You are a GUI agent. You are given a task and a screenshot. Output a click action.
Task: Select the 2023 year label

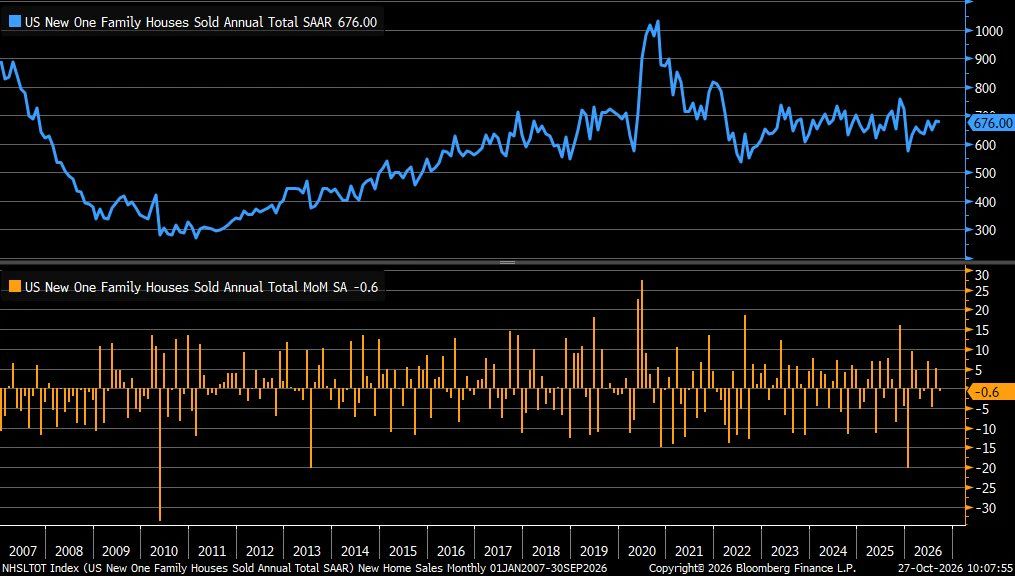tap(785, 551)
